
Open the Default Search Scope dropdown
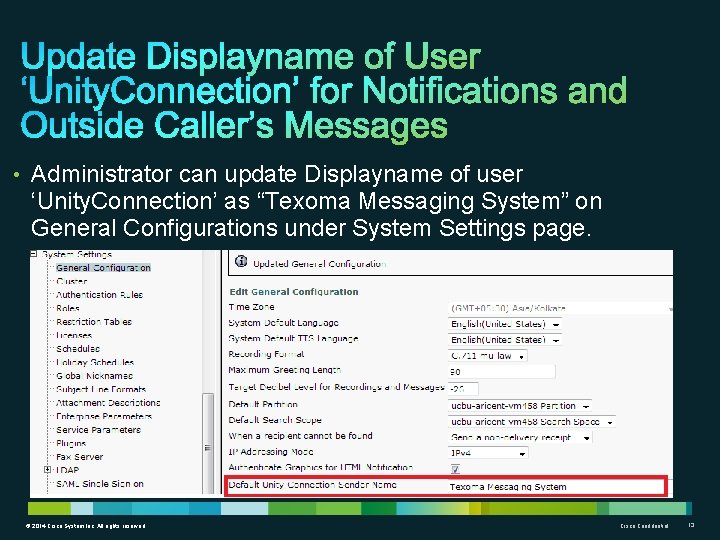point(532,422)
